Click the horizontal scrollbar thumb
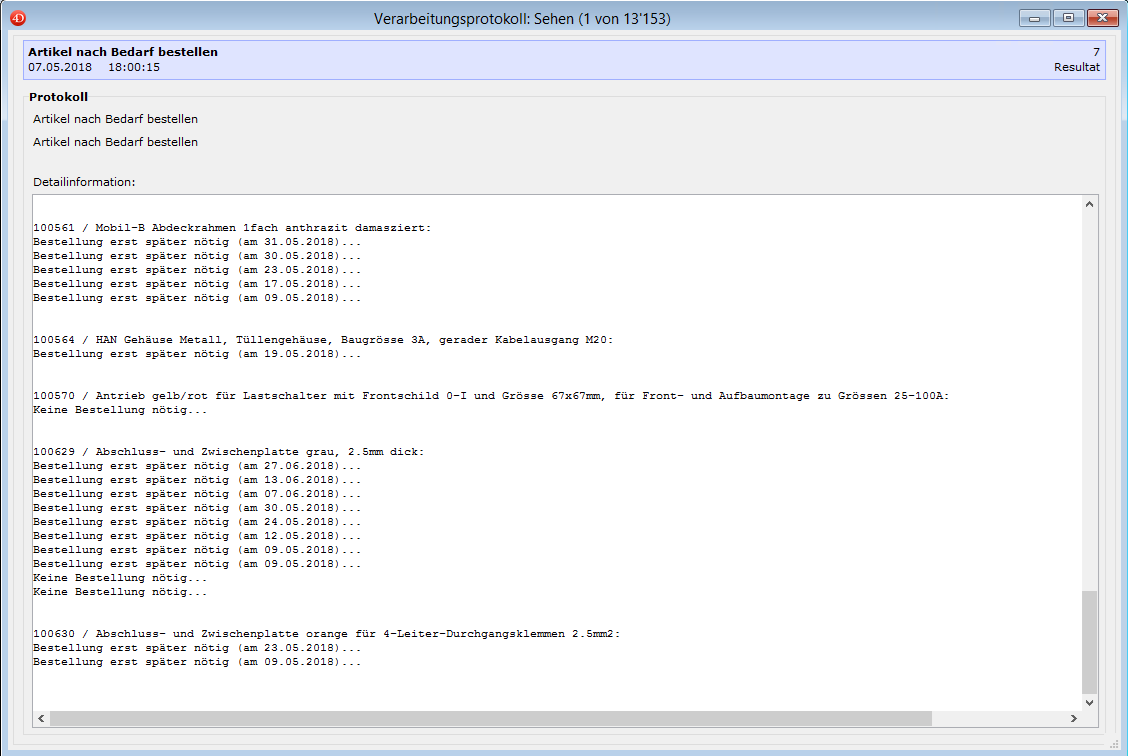 [x=490, y=718]
